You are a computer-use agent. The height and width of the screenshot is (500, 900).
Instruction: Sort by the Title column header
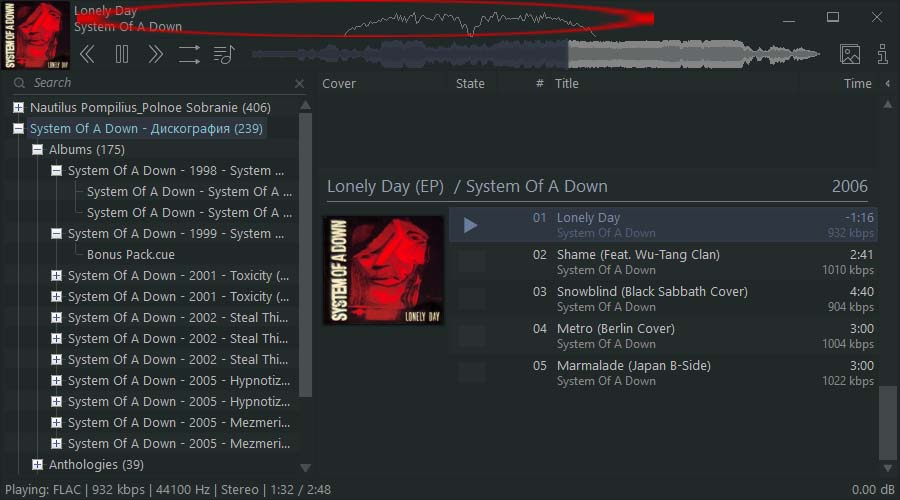point(567,84)
